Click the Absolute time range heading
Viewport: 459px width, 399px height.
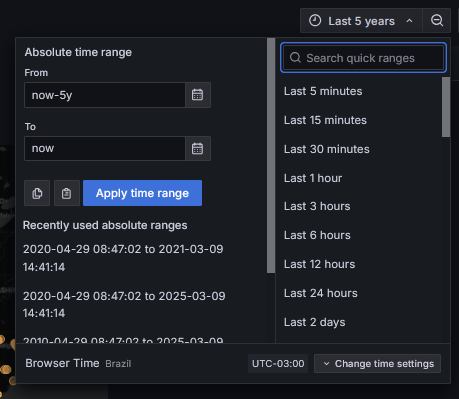[78, 52]
